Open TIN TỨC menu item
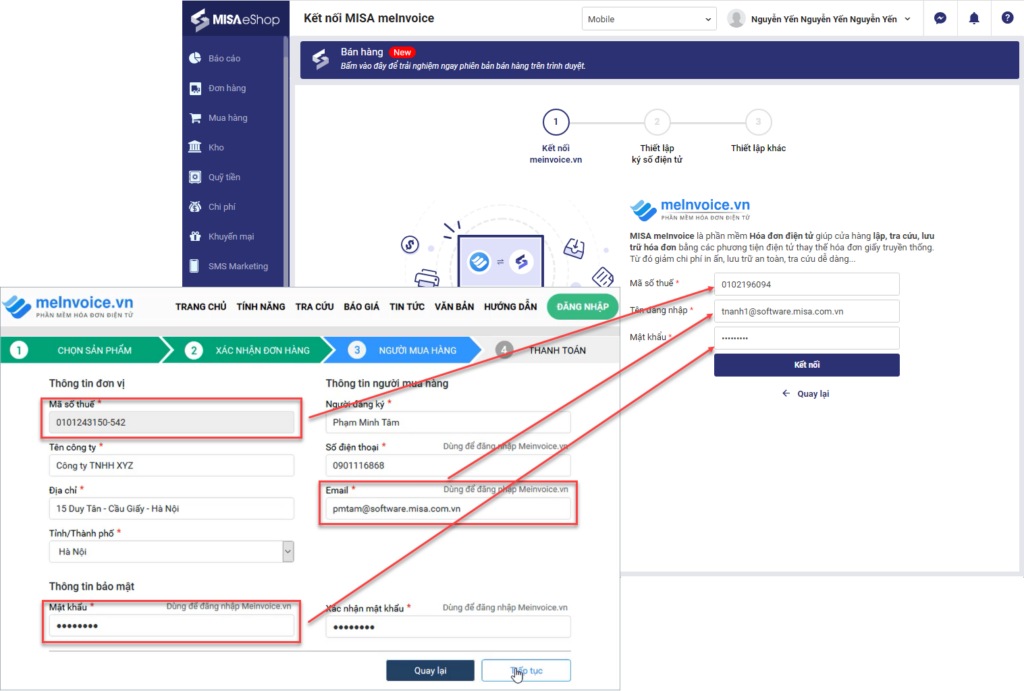Viewport: 1024px width, 691px height. [x=407, y=306]
